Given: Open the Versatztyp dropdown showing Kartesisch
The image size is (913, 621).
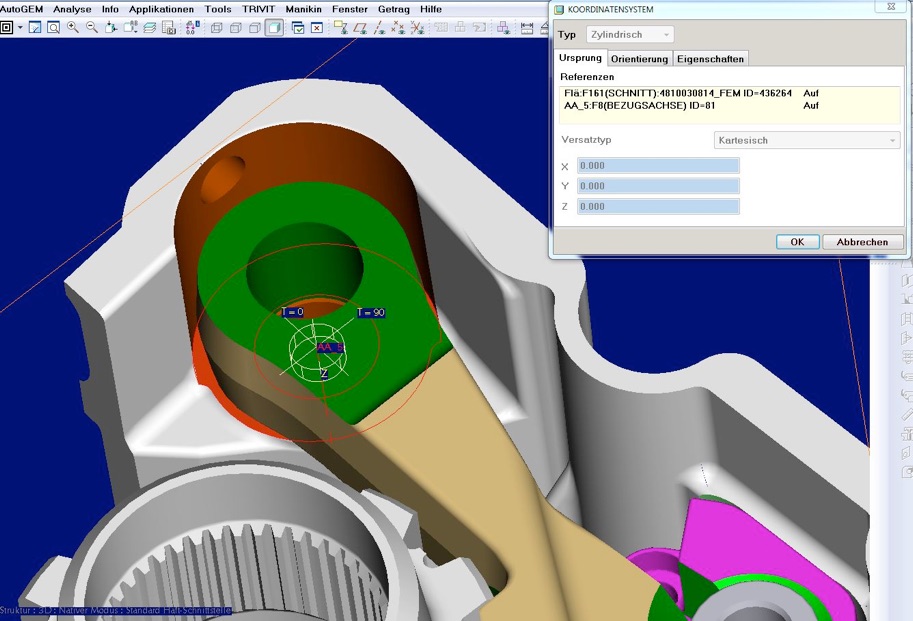Looking at the screenshot, I should [807, 140].
